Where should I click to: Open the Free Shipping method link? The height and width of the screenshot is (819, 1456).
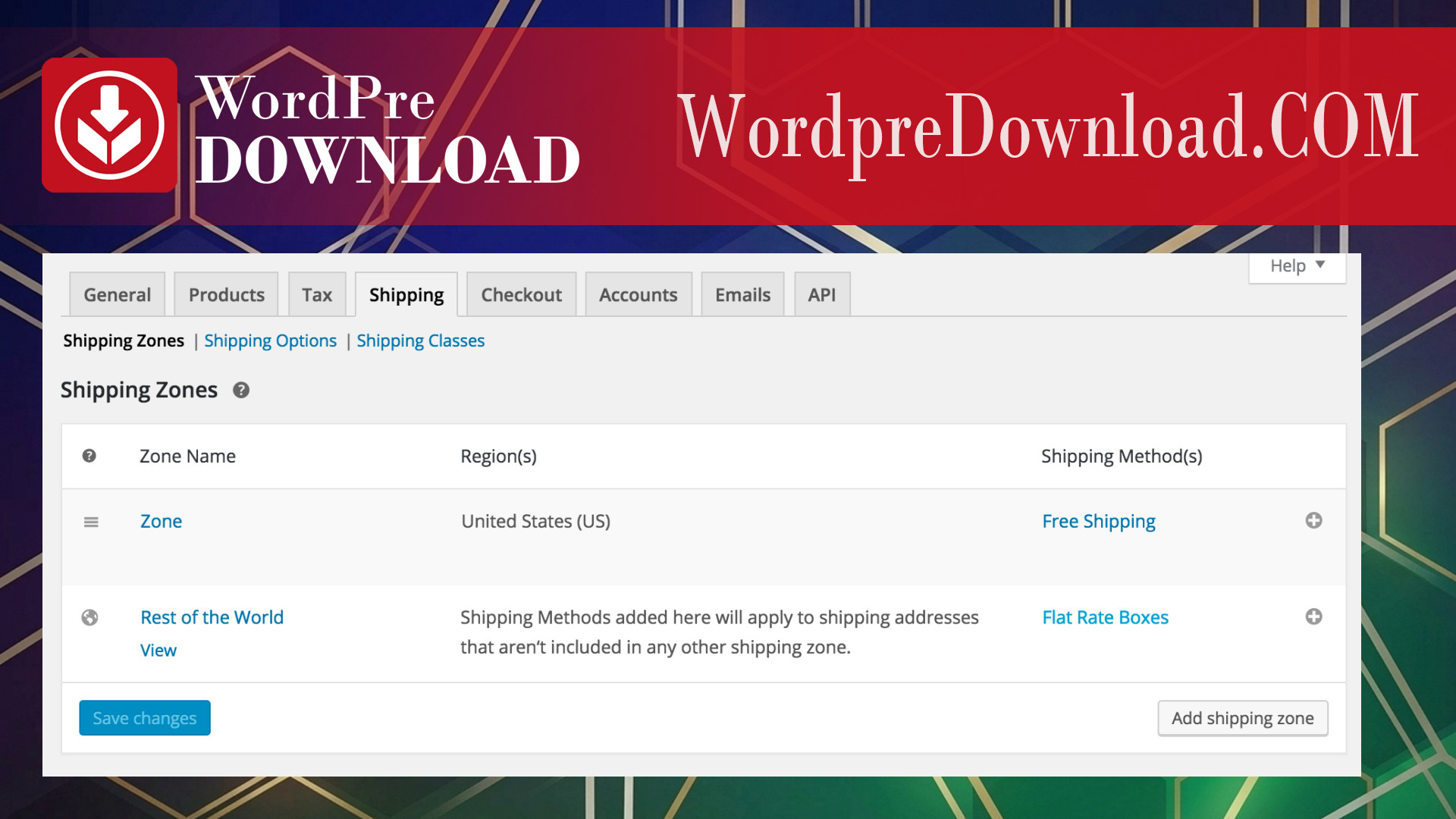[1099, 522]
